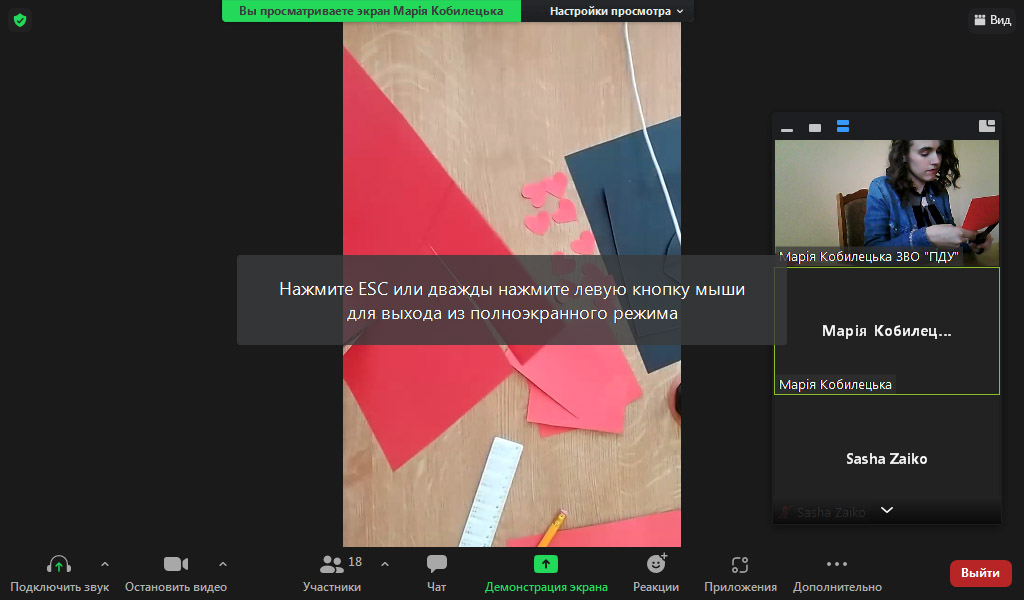Image resolution: width=1024 pixels, height=600 pixels.
Task: Open the Вид view menu
Action: 991,20
